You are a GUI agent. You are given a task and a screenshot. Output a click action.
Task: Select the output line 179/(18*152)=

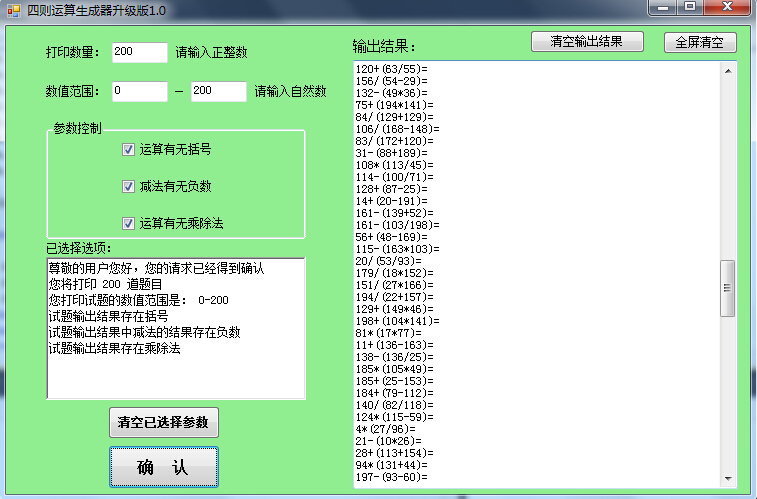click(394, 273)
